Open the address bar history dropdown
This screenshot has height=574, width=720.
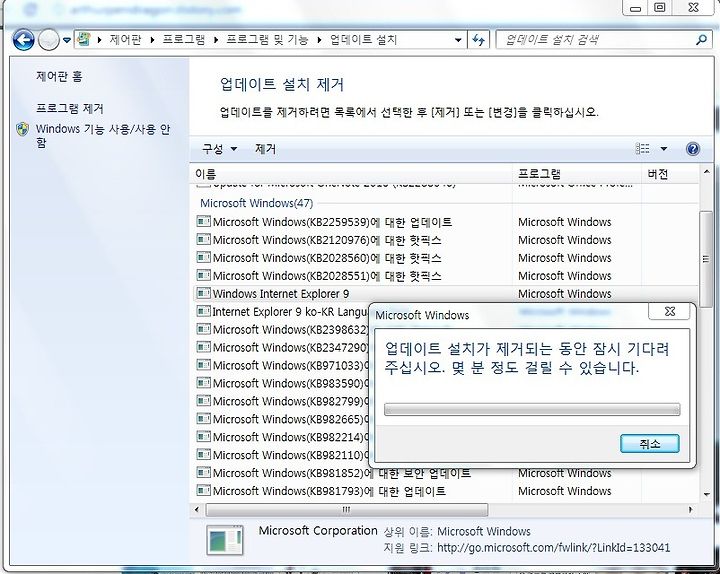pyautogui.click(x=458, y=40)
